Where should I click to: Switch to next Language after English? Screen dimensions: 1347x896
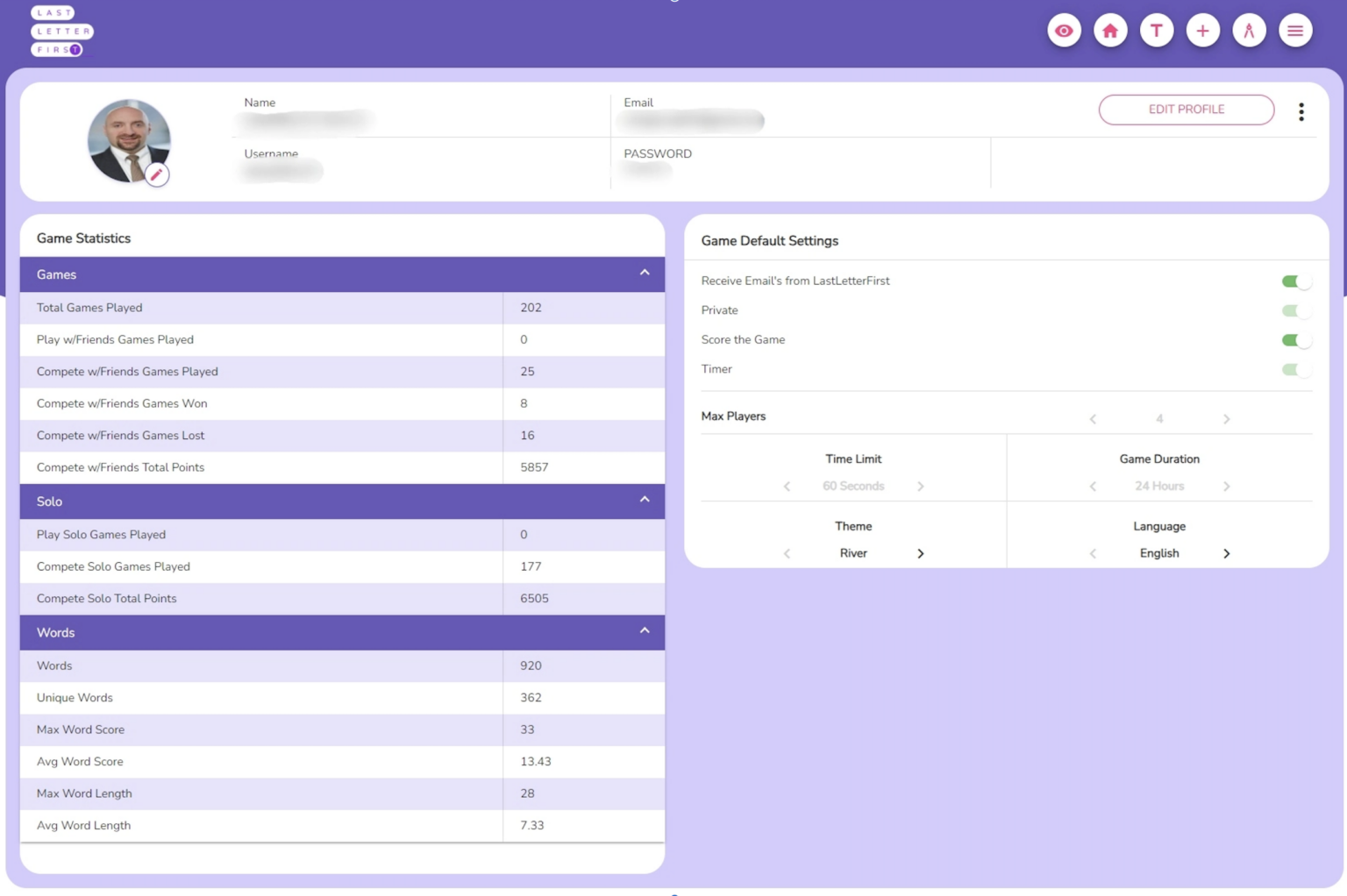tap(1227, 553)
